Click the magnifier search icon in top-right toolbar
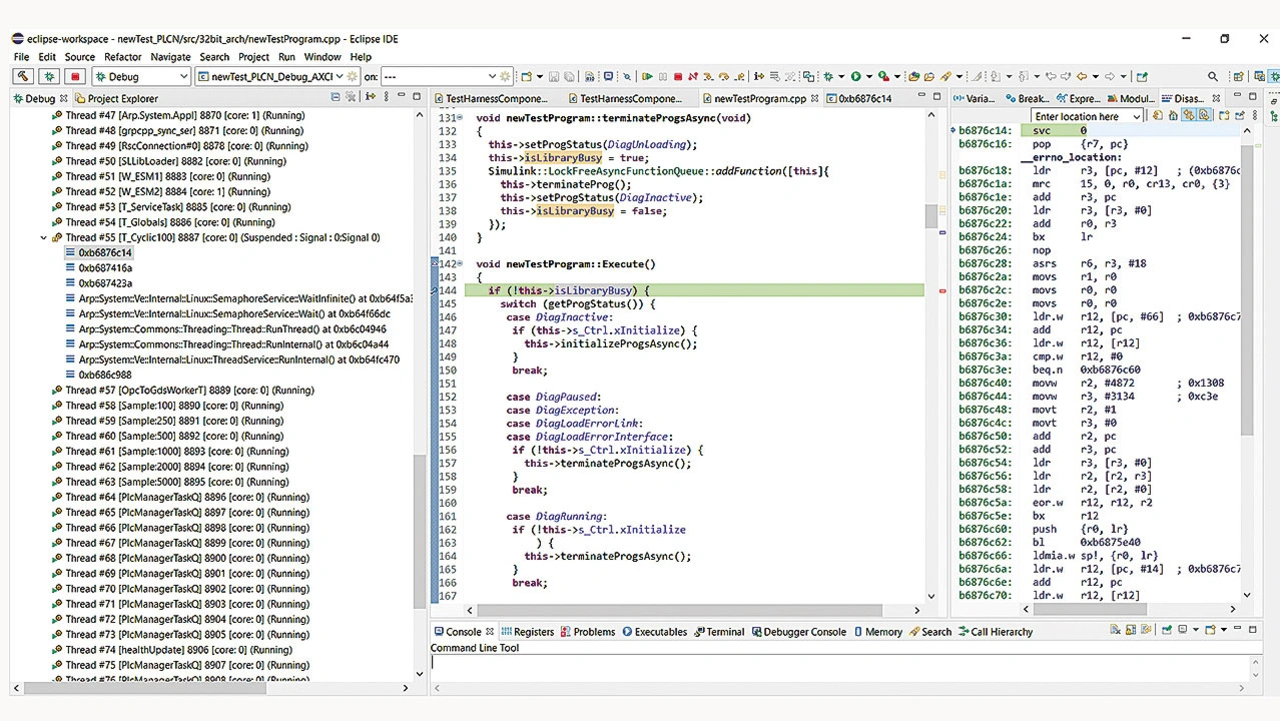 click(x=1213, y=76)
